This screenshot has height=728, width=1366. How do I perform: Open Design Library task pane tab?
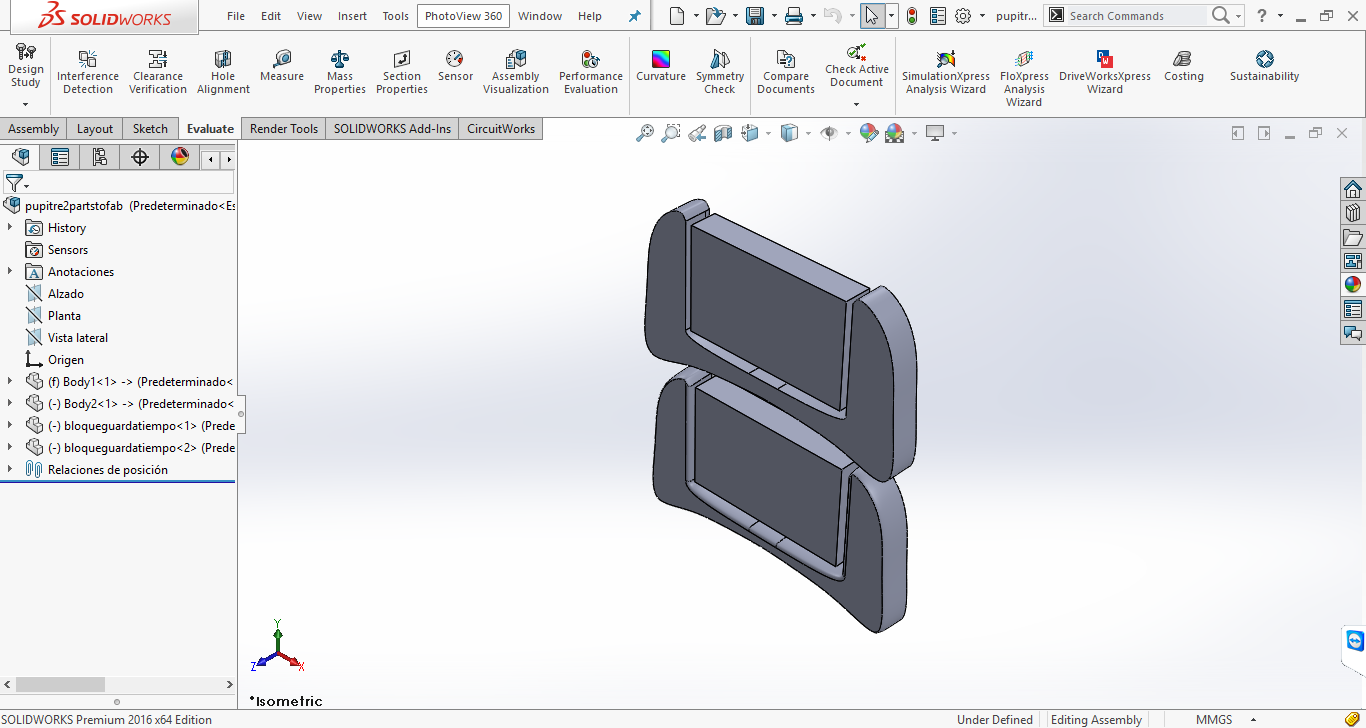1353,213
